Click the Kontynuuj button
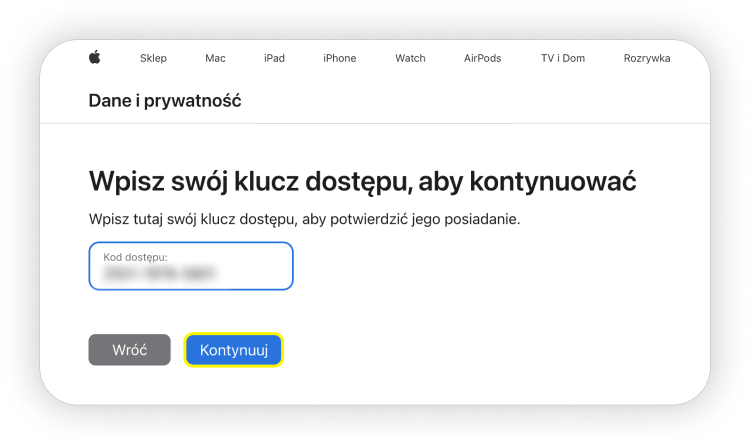The width and height of the screenshot is (750, 444). 234,350
